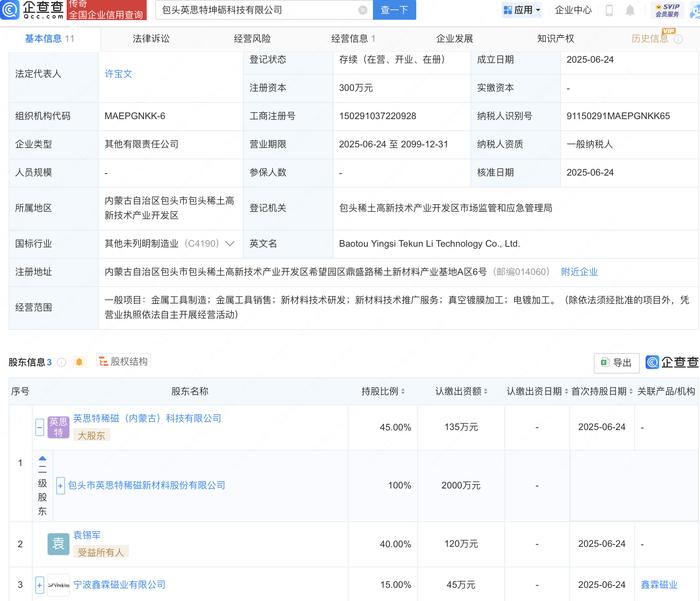
Task: Click the teal 袁 avatar of 袁锡军
Action: coord(58,544)
